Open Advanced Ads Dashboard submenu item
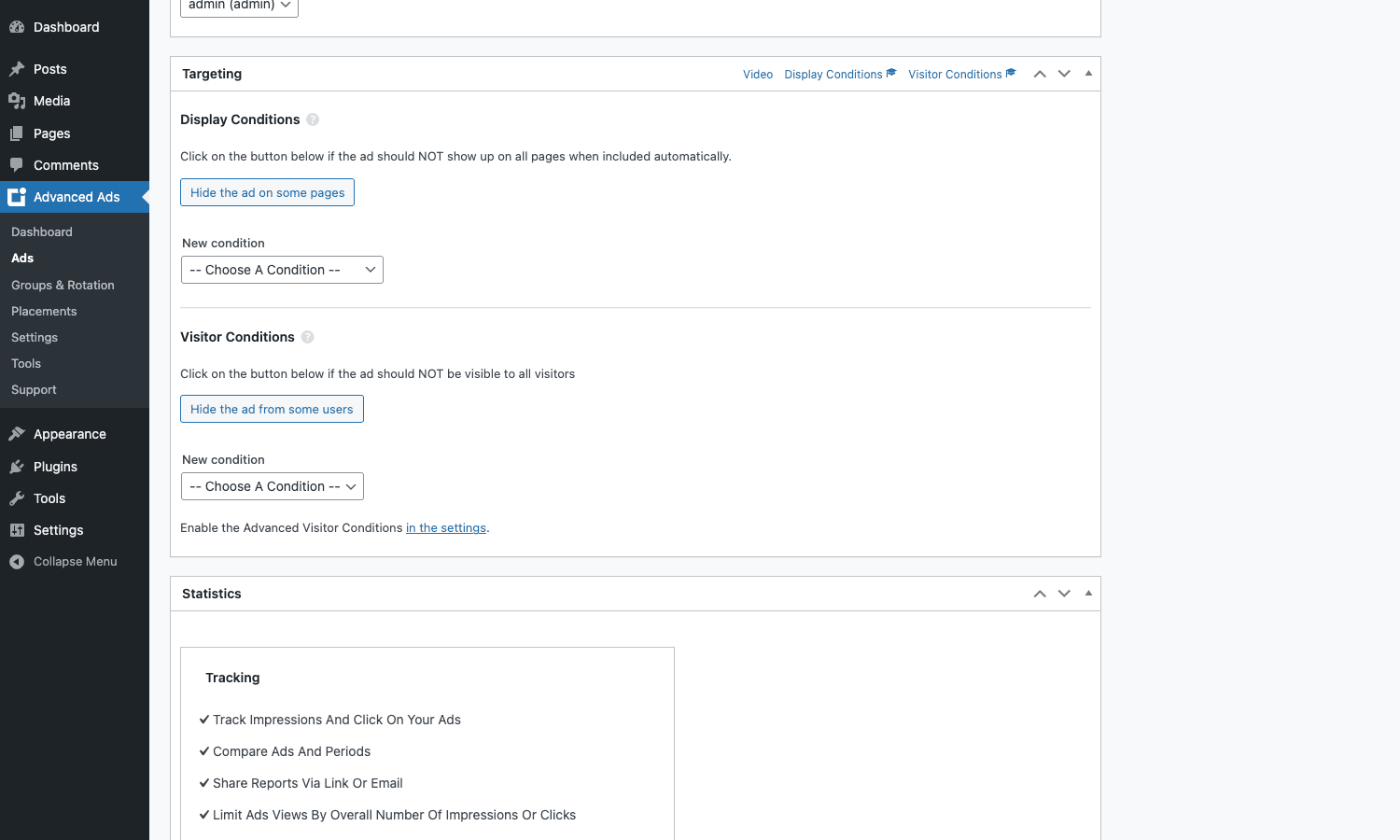The image size is (1400, 840). click(42, 231)
